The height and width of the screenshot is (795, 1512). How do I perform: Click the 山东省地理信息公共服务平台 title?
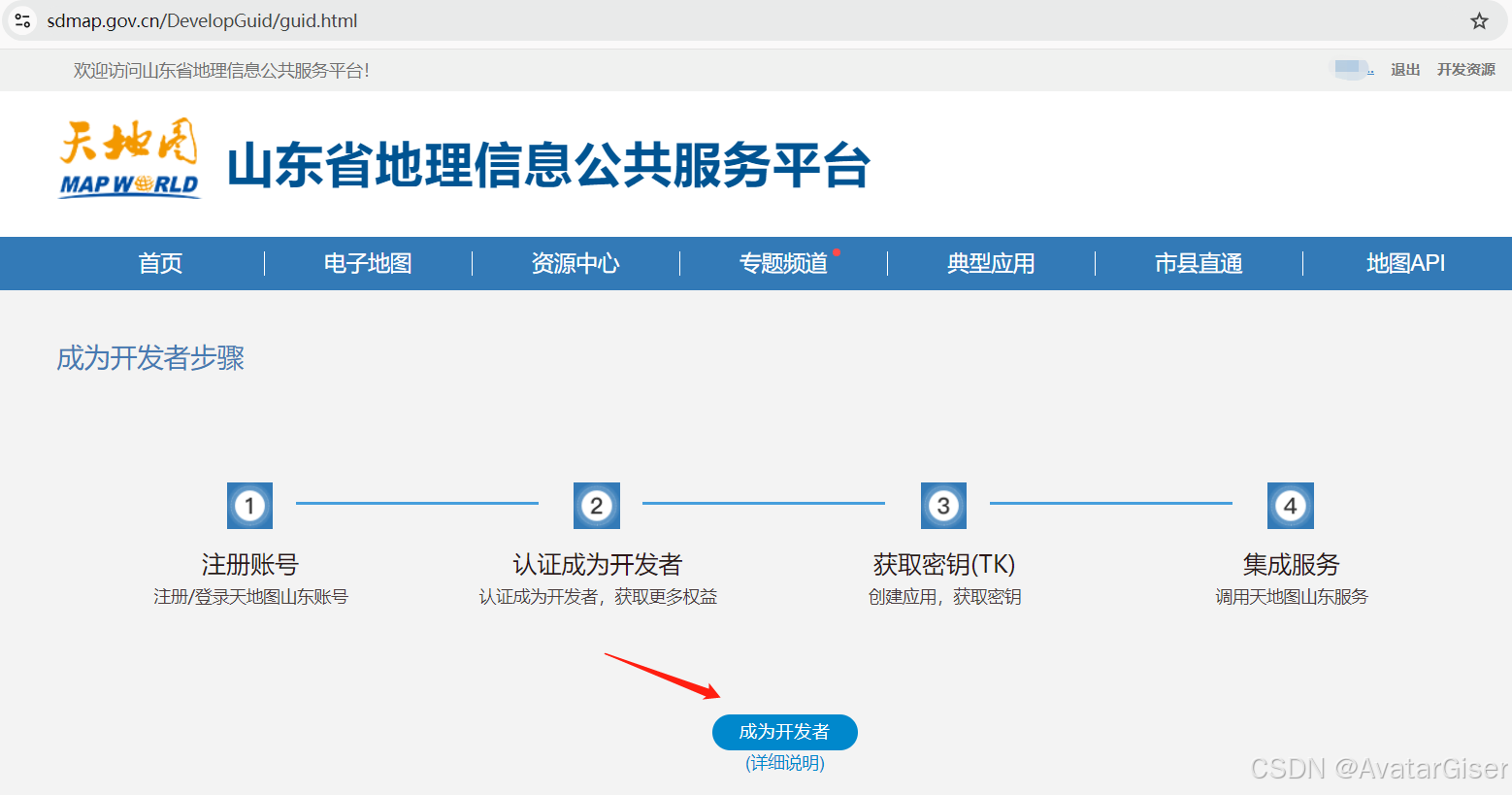pyautogui.click(x=548, y=164)
